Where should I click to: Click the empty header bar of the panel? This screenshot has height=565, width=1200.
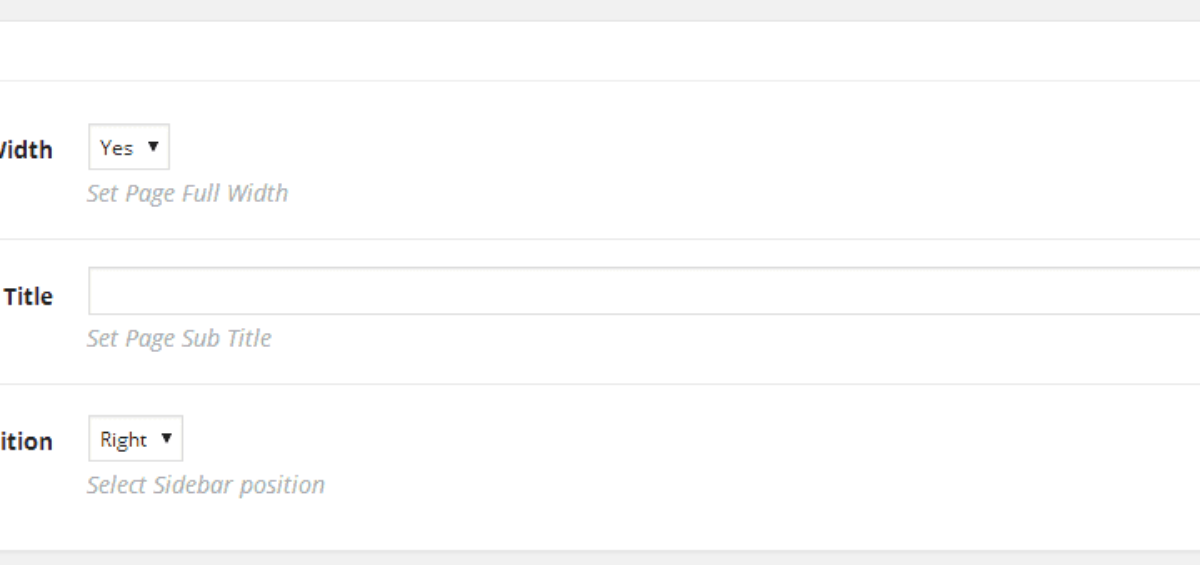pos(600,51)
